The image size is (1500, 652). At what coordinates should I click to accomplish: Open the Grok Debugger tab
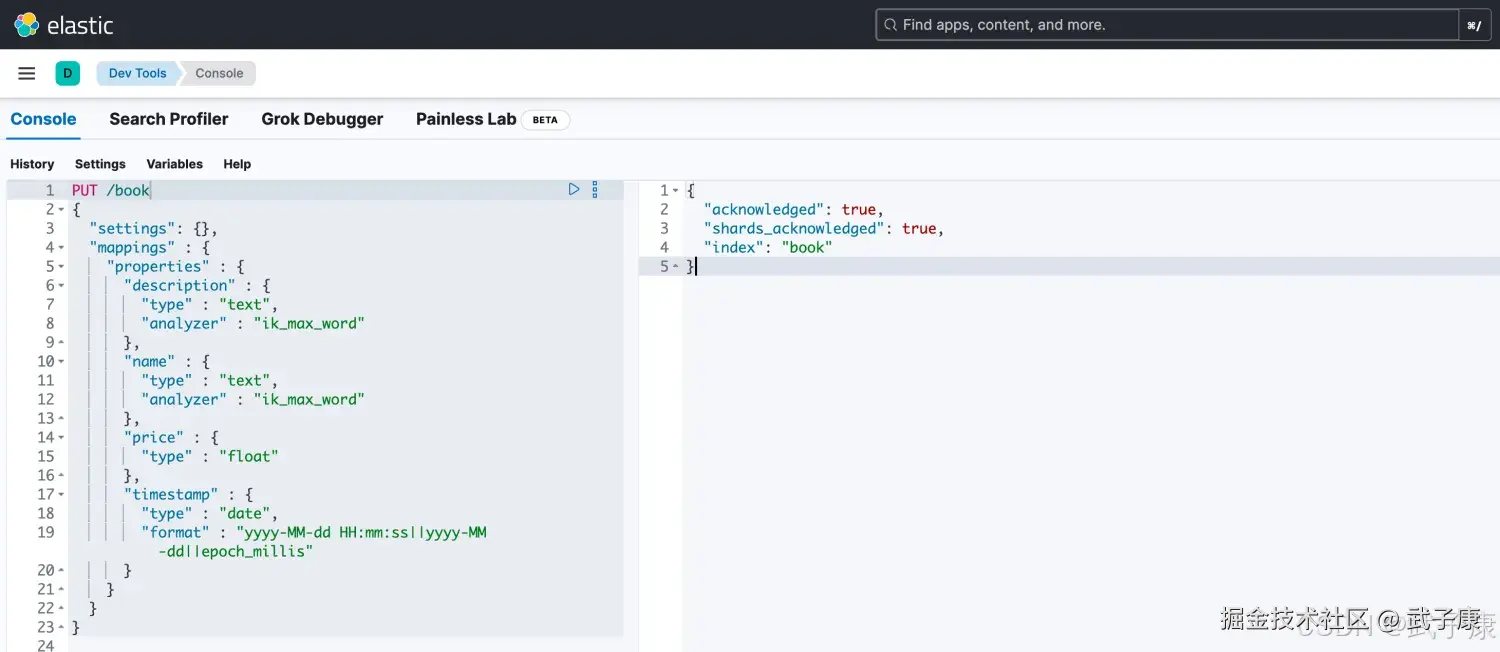tap(322, 119)
